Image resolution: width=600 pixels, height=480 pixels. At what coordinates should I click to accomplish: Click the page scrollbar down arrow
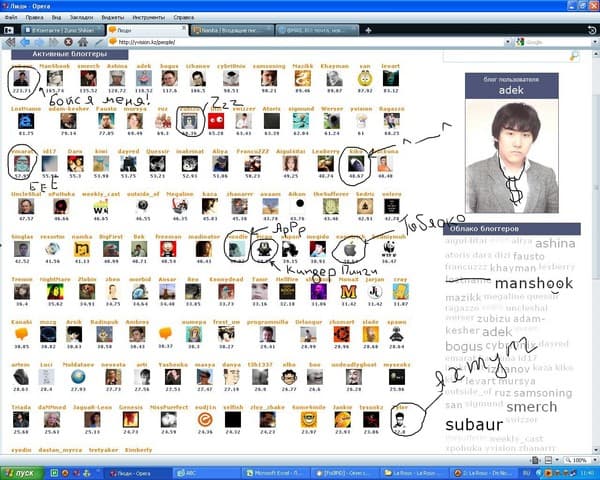pyautogui.click(x=596, y=450)
